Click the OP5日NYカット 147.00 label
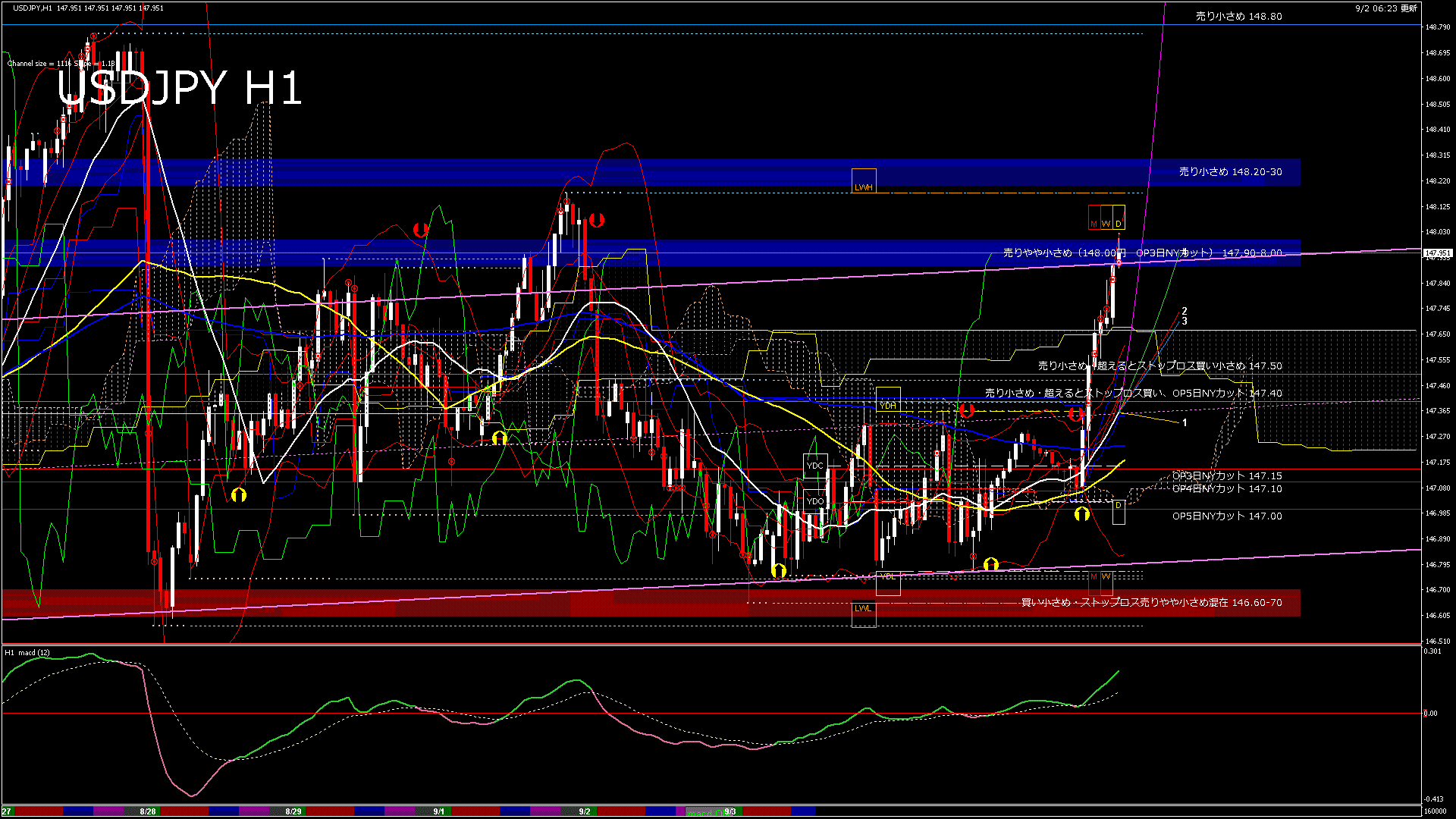The image size is (1456, 819). pos(1227,516)
